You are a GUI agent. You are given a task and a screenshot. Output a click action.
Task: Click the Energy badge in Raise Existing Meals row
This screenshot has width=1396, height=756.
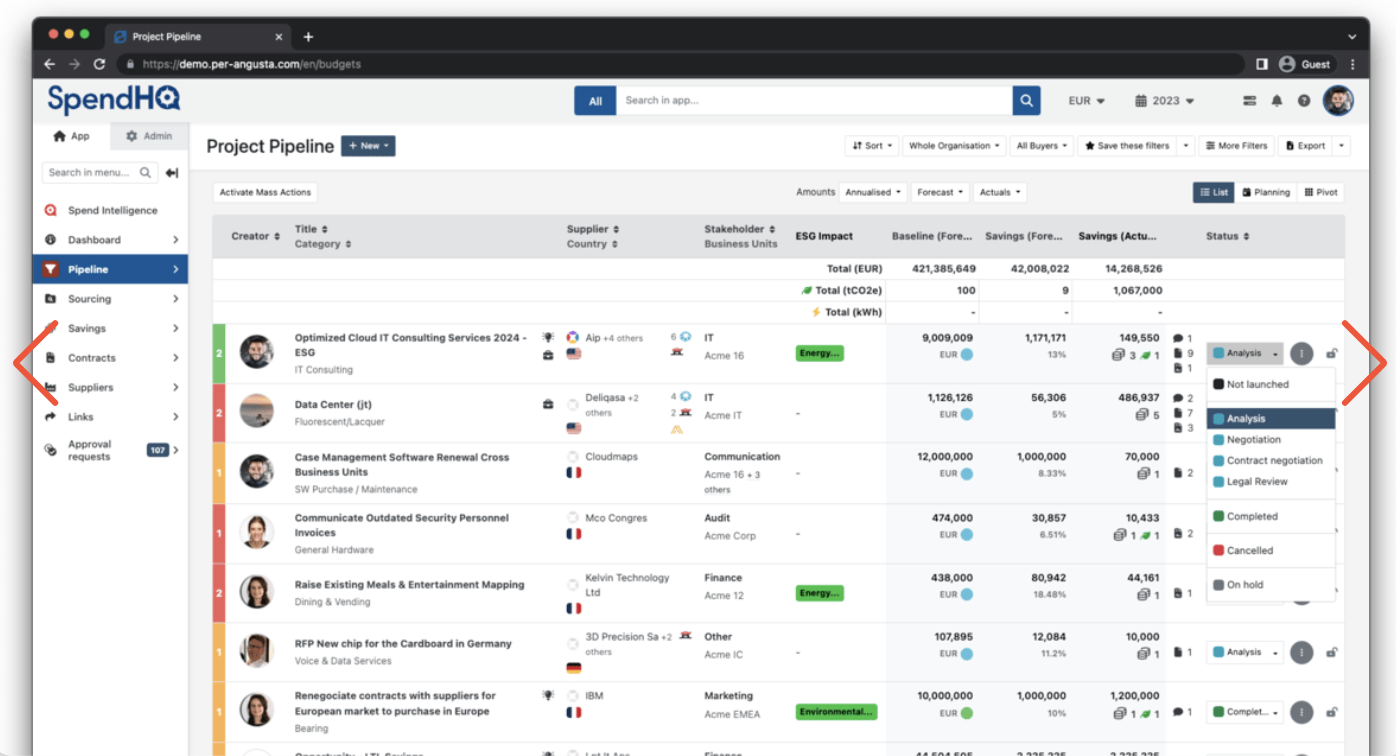click(x=820, y=593)
